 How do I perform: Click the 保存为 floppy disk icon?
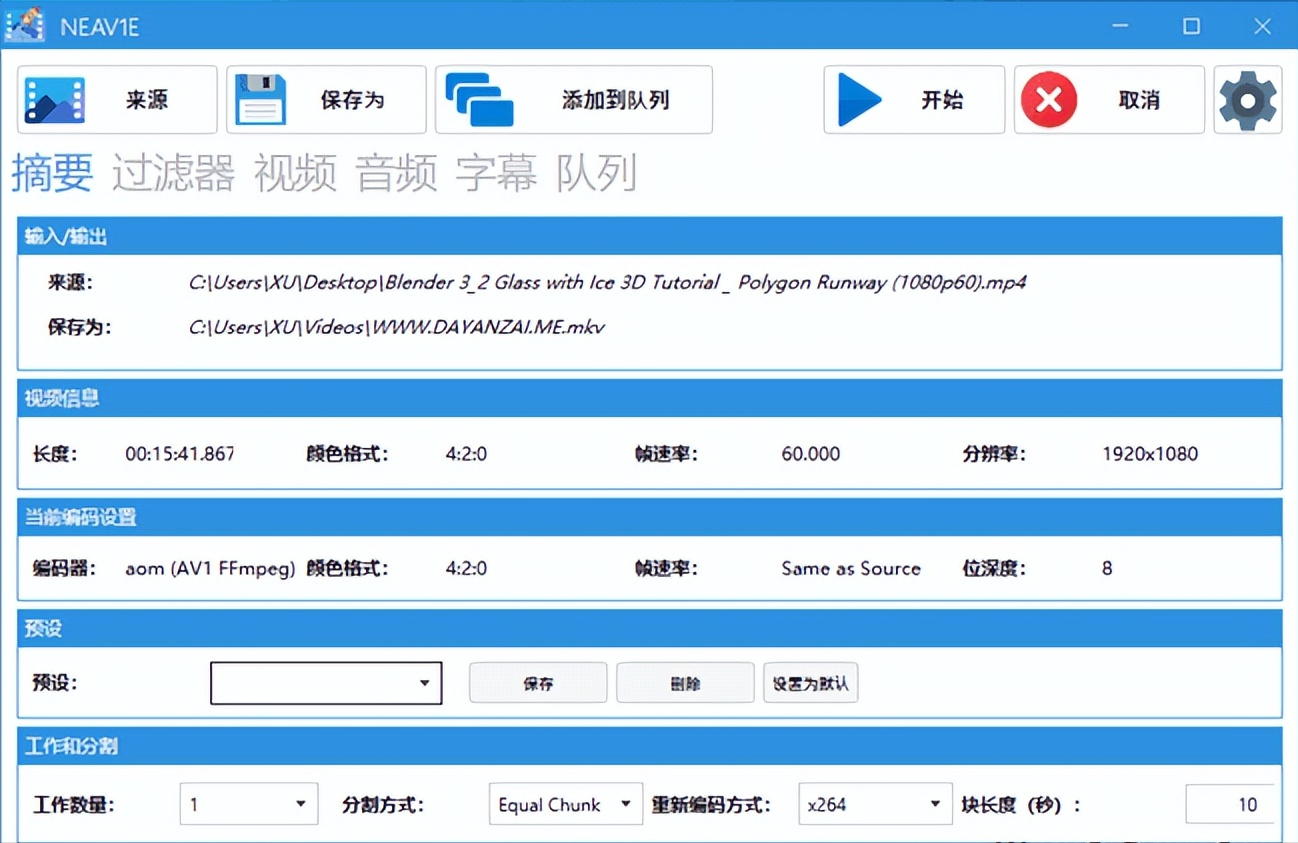coord(260,100)
